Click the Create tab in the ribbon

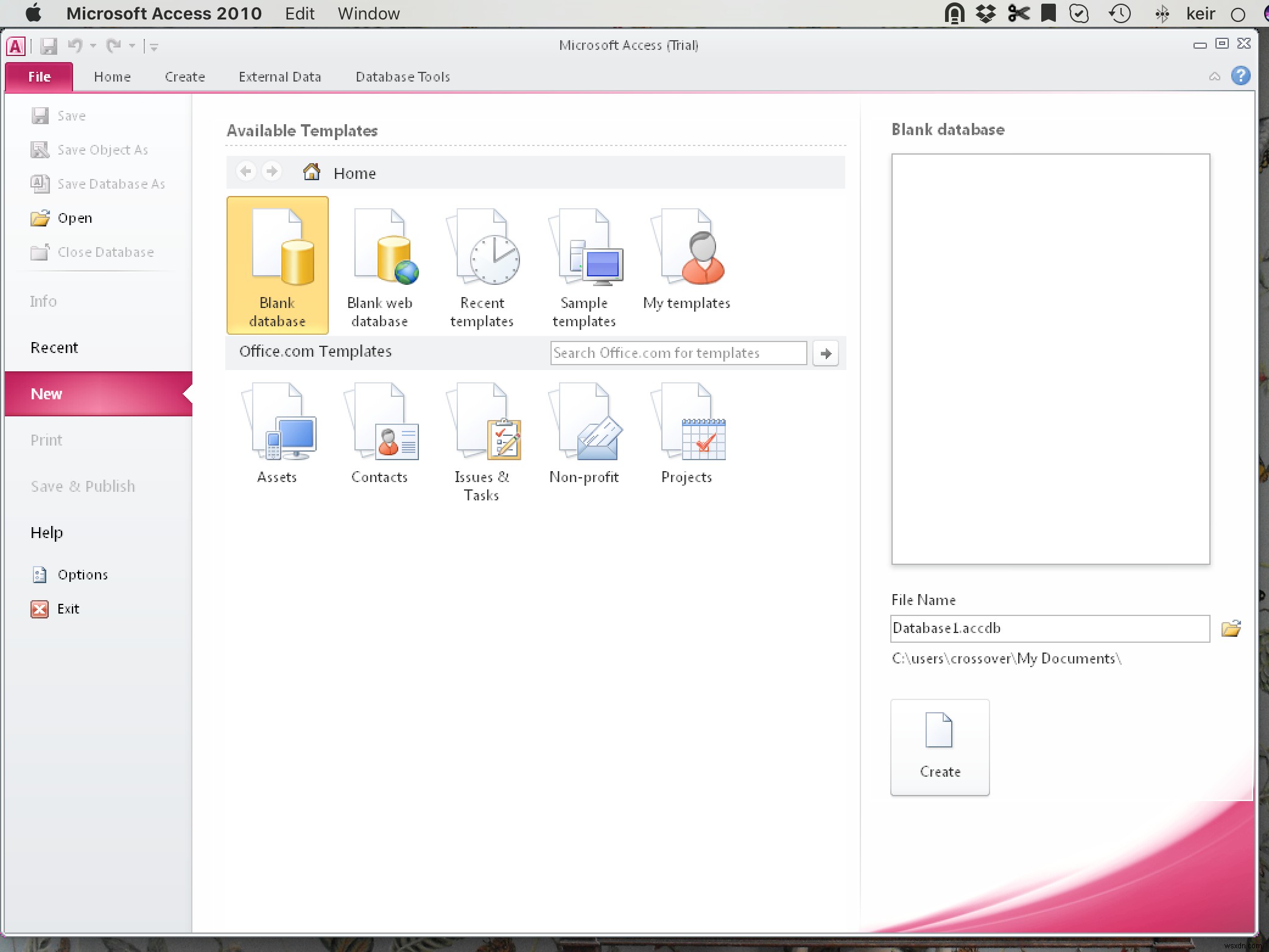(x=184, y=77)
